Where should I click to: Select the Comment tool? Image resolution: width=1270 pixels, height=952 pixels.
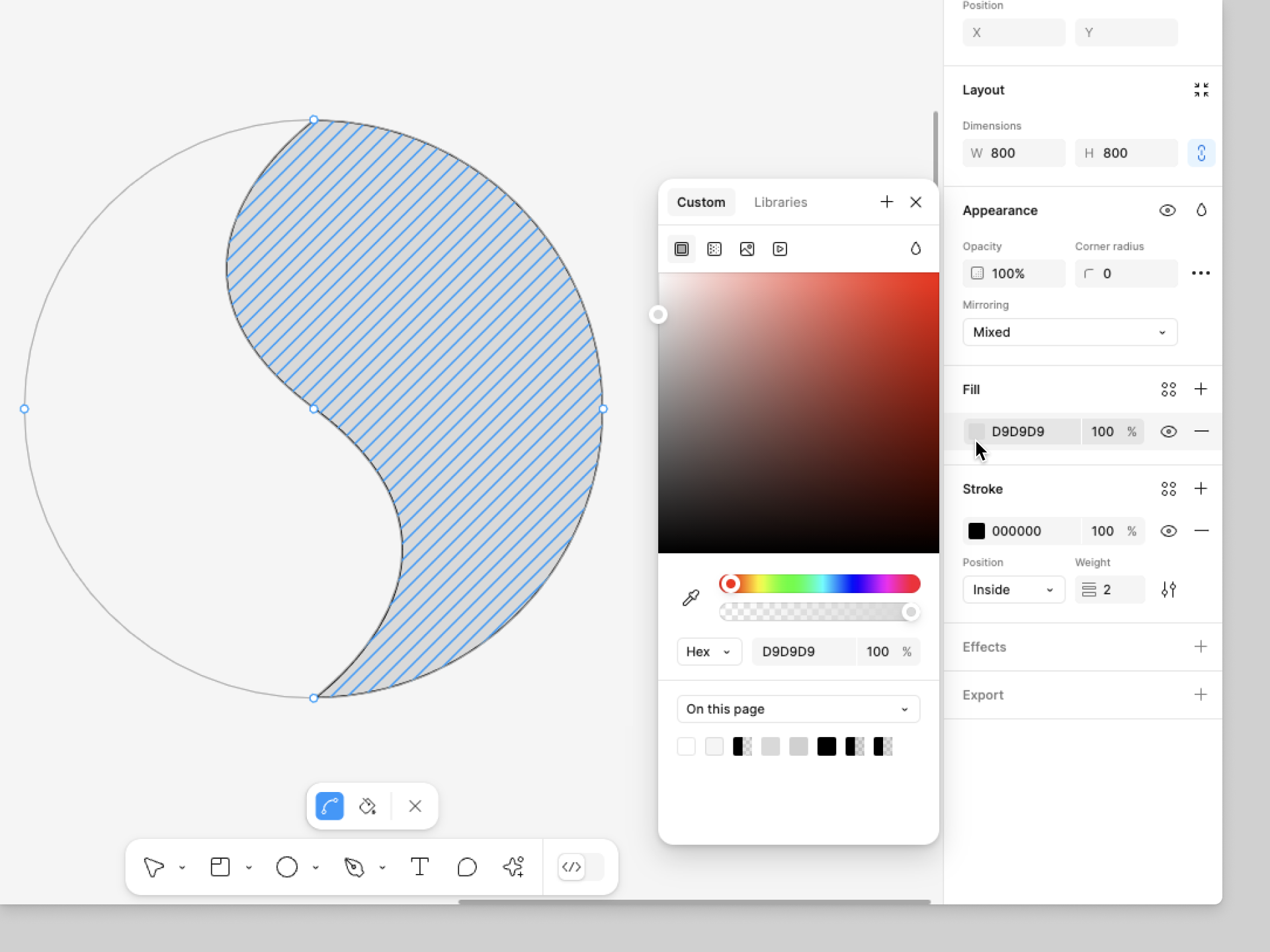point(467,867)
